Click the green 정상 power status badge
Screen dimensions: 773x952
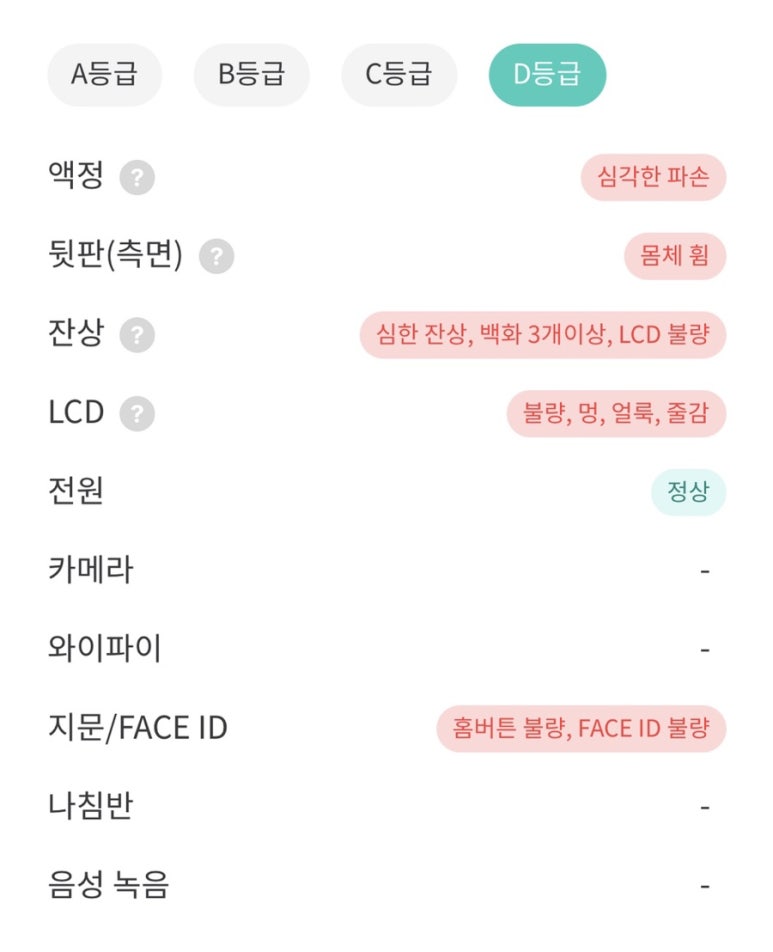click(x=689, y=492)
